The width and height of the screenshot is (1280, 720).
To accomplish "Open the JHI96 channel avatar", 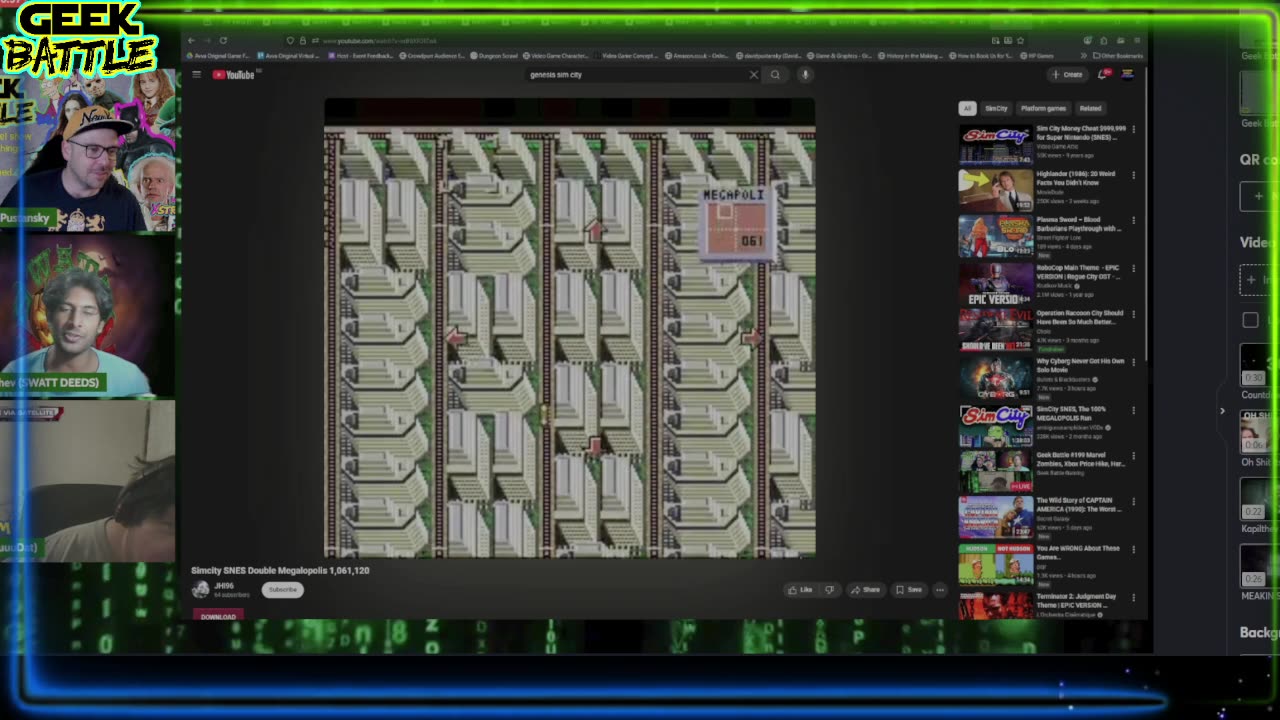I will [x=201, y=590].
